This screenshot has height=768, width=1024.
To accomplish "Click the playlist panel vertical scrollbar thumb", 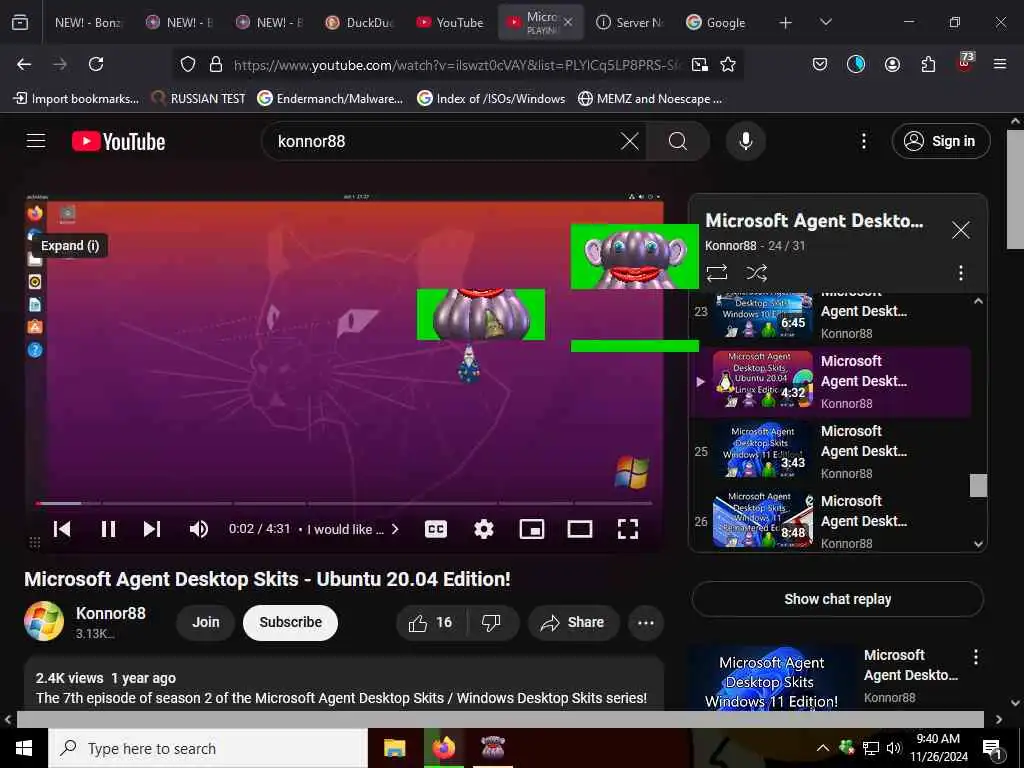I will click(x=978, y=485).
